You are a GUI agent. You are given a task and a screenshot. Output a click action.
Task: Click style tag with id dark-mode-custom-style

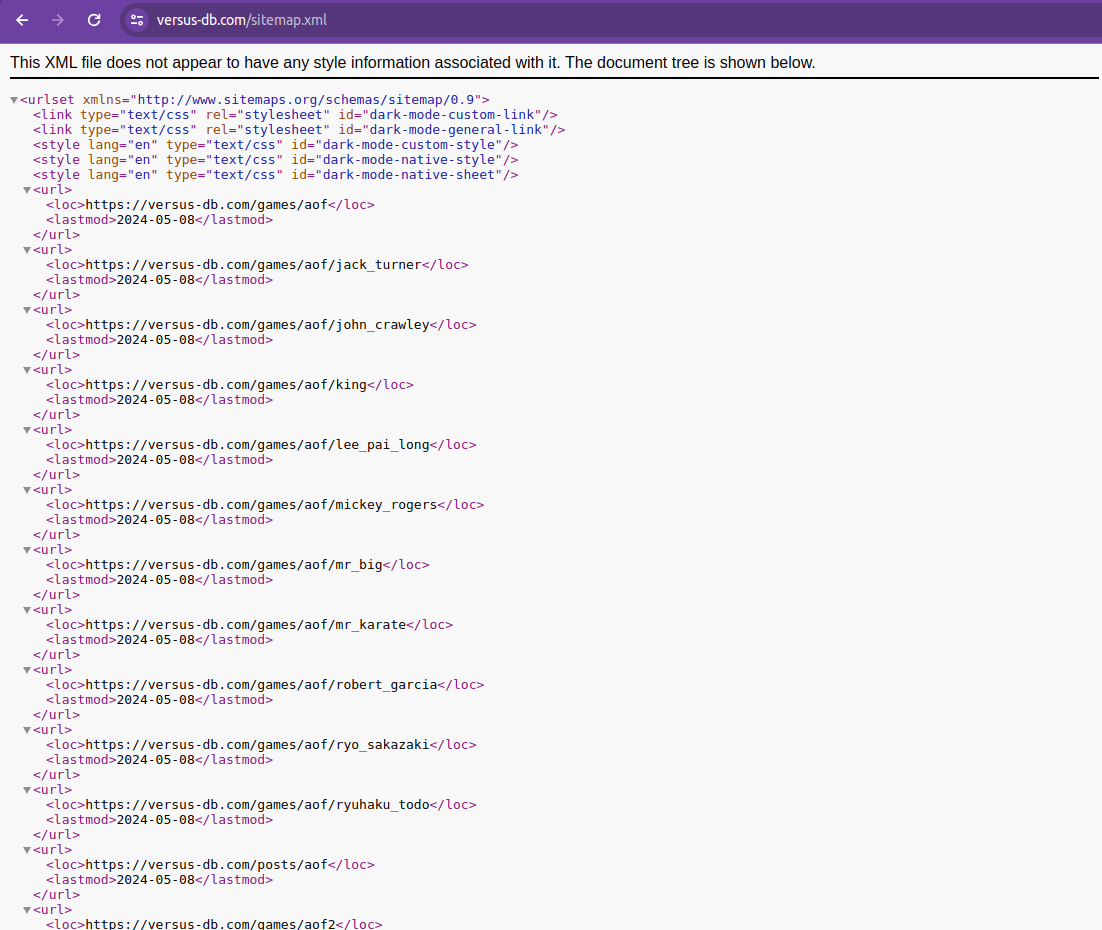click(276, 145)
